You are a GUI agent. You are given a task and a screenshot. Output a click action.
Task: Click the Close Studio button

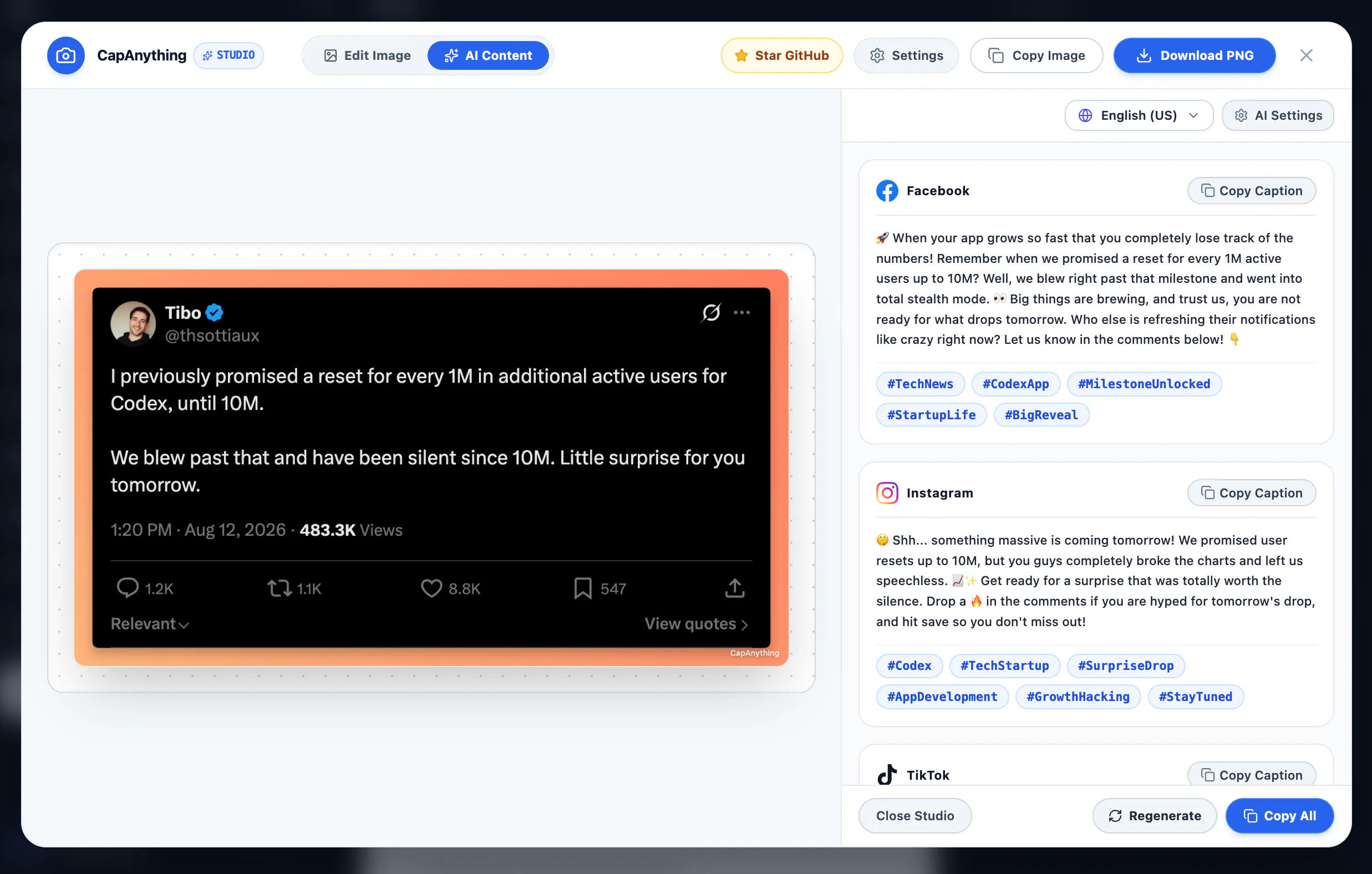[x=914, y=815]
